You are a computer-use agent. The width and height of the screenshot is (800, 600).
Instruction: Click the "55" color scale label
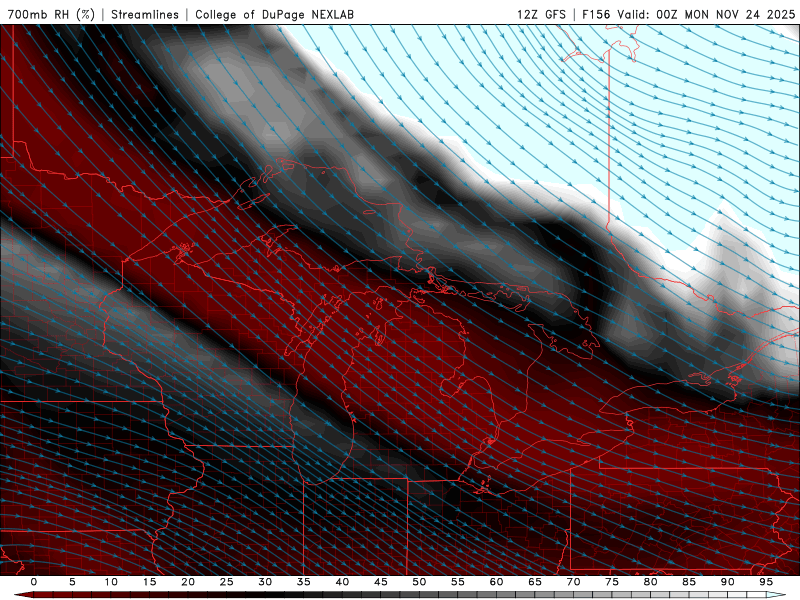click(x=458, y=582)
